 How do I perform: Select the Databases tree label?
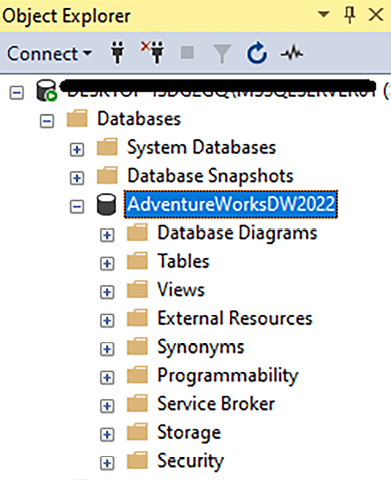[x=139, y=119]
